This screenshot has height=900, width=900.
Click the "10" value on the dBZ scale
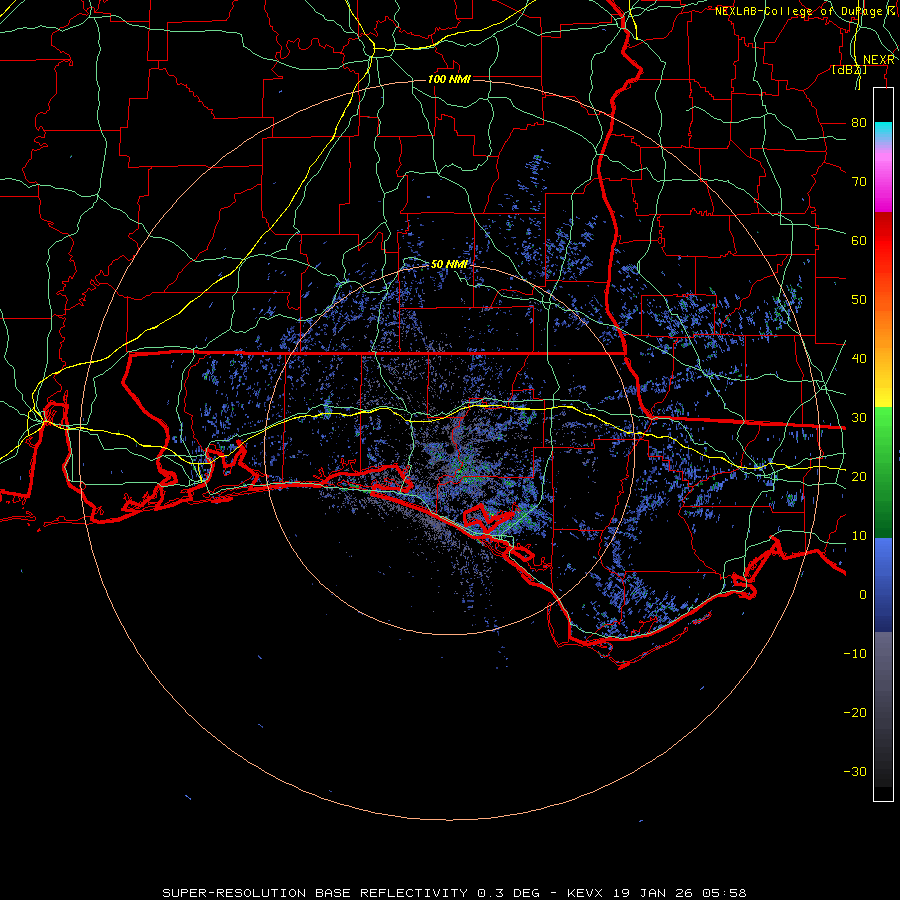(x=859, y=536)
